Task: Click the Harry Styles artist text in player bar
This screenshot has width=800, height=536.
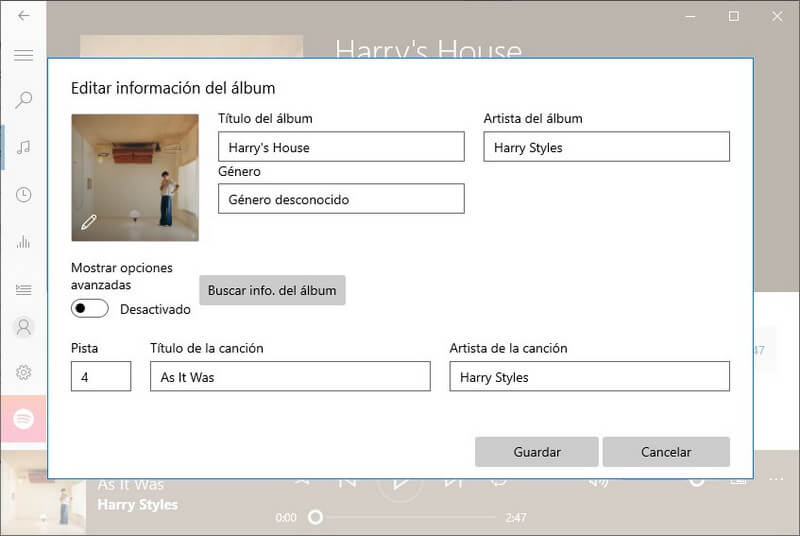Action: point(138,505)
